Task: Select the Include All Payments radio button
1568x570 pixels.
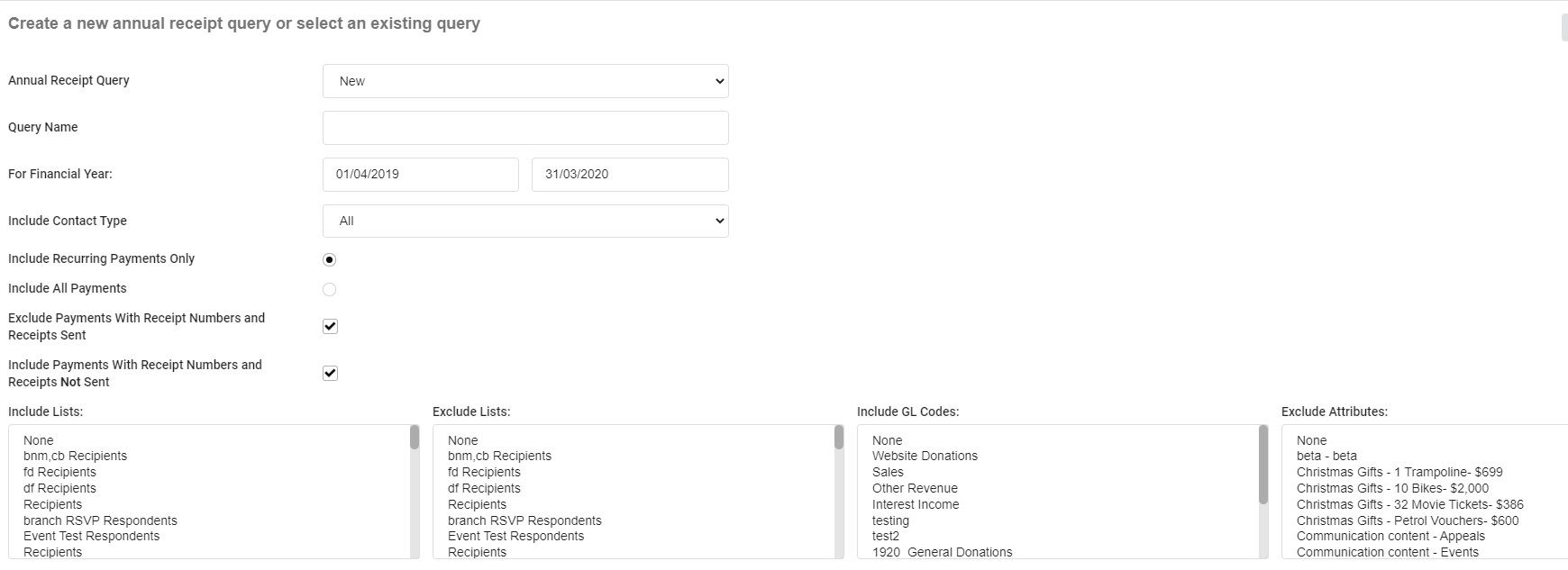Action: [x=330, y=289]
